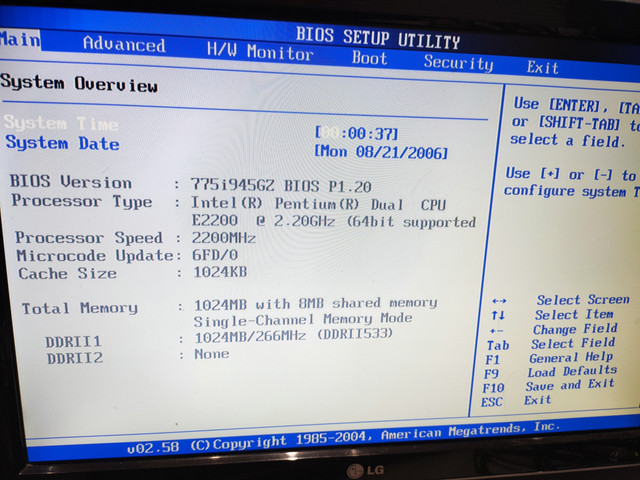Switch to the H/W Monitor tab

(260, 52)
